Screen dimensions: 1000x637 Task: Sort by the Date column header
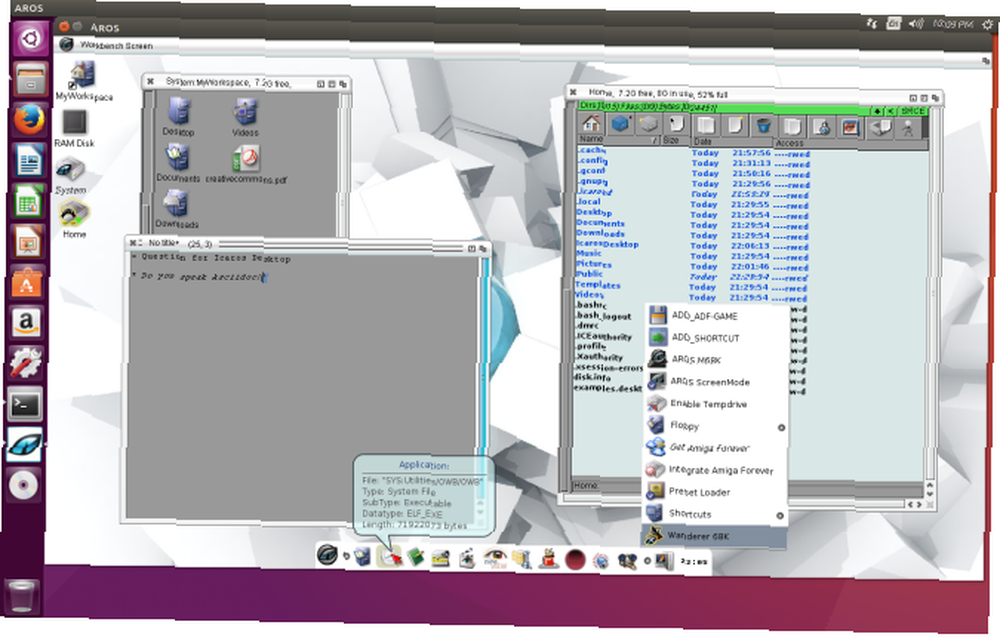click(x=732, y=142)
